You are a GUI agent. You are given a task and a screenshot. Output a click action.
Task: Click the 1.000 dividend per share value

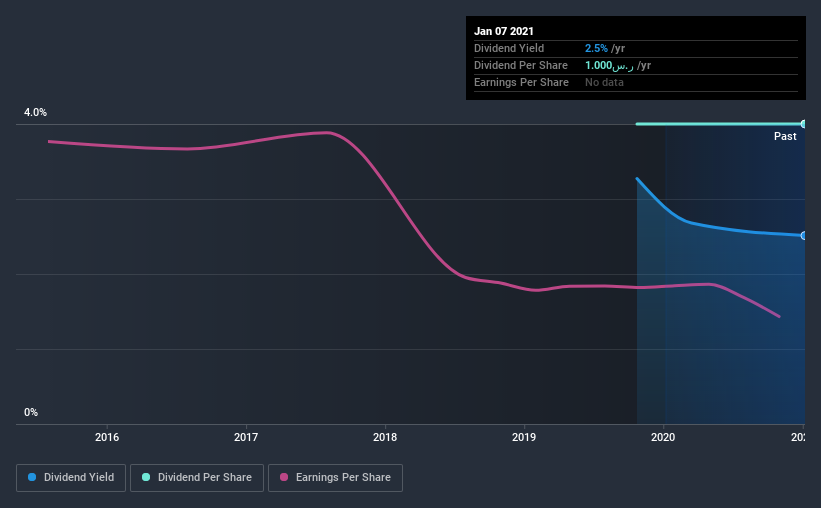[x=609, y=65]
